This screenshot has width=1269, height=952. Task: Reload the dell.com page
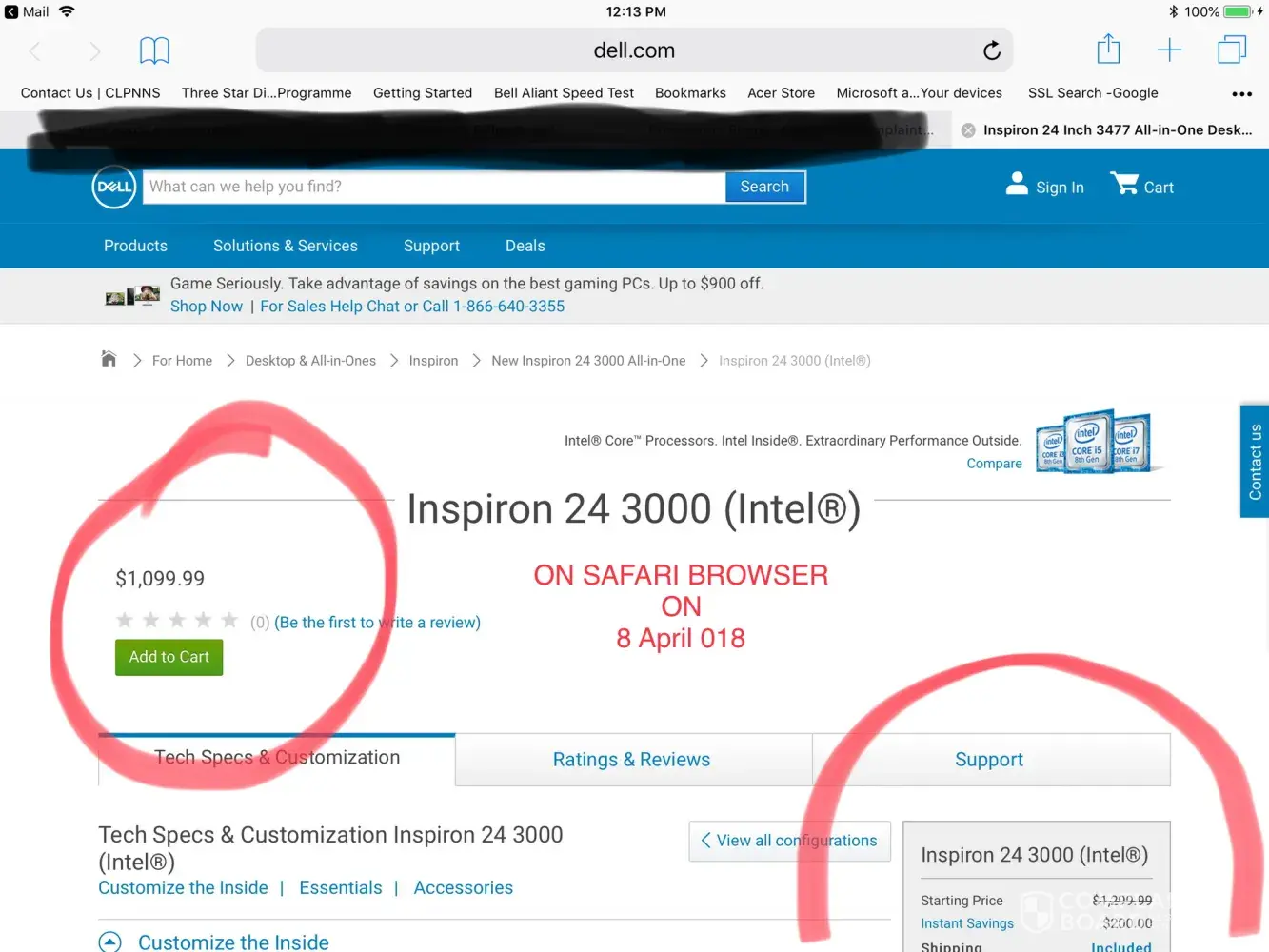991,50
